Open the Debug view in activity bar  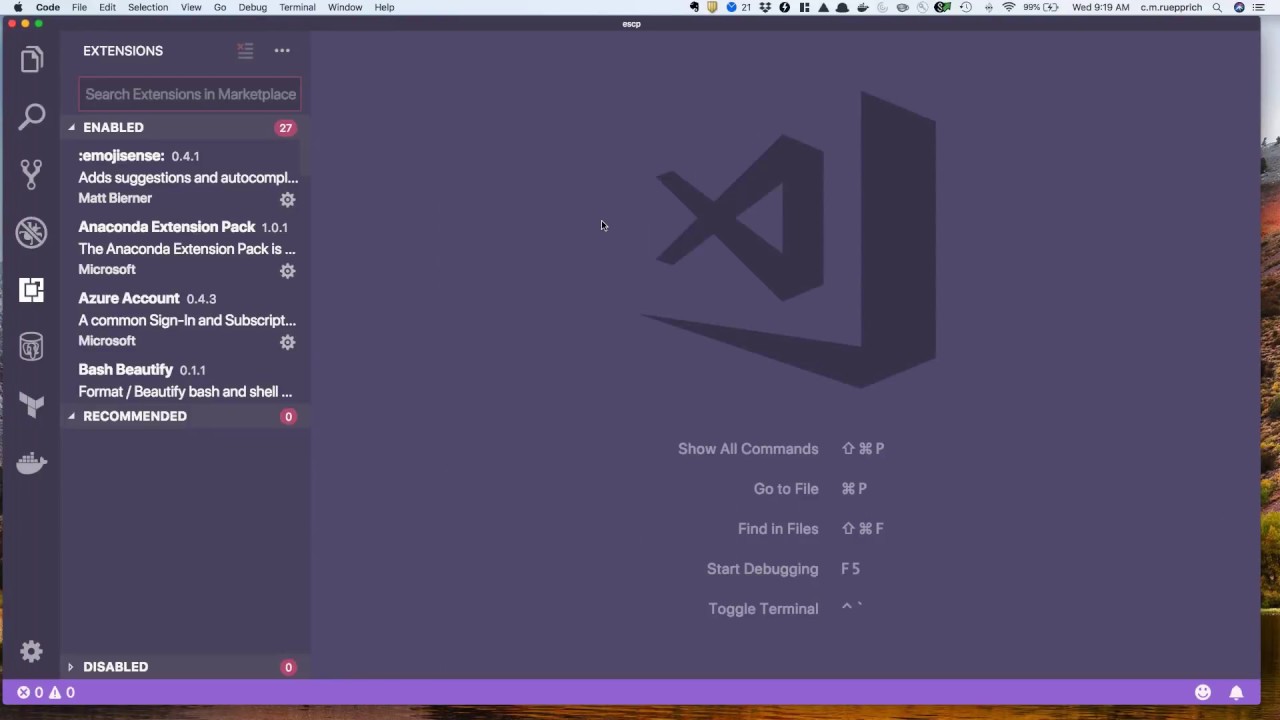point(31,232)
